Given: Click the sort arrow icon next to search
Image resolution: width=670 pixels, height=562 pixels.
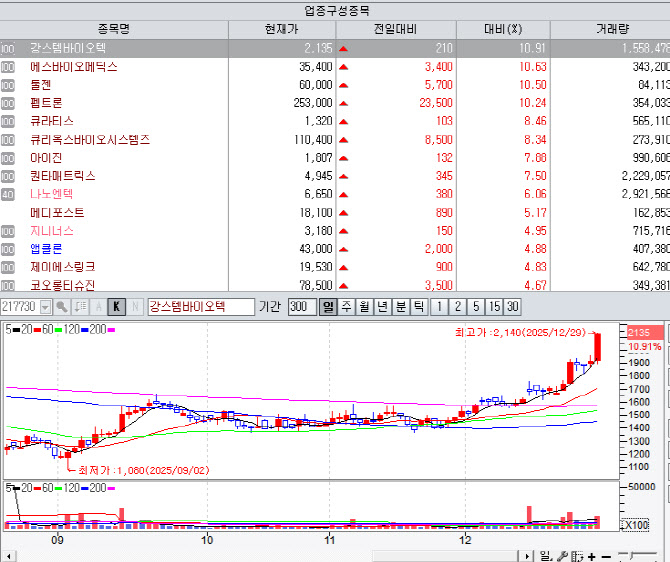Looking at the screenshot, I should [80, 307].
